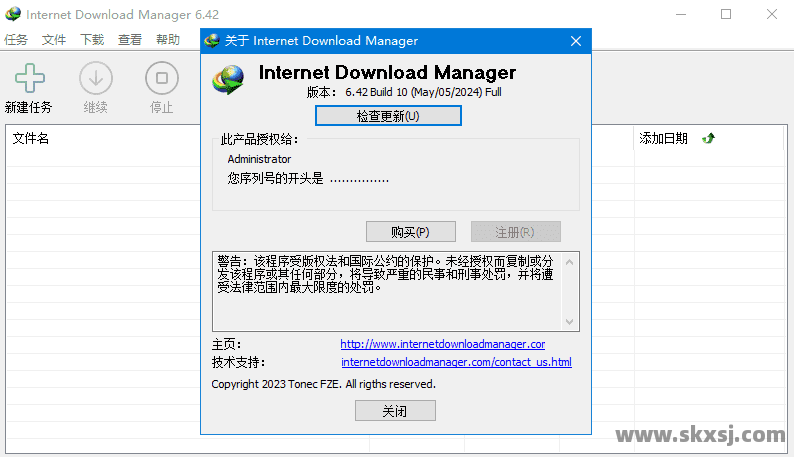Open the 任务 (Tasks) menu
This screenshot has height=457, width=794.
pos(16,40)
